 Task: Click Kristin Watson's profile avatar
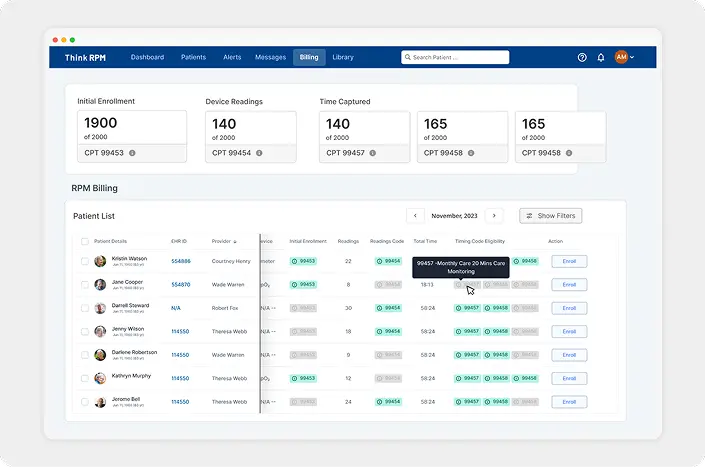tap(100, 261)
